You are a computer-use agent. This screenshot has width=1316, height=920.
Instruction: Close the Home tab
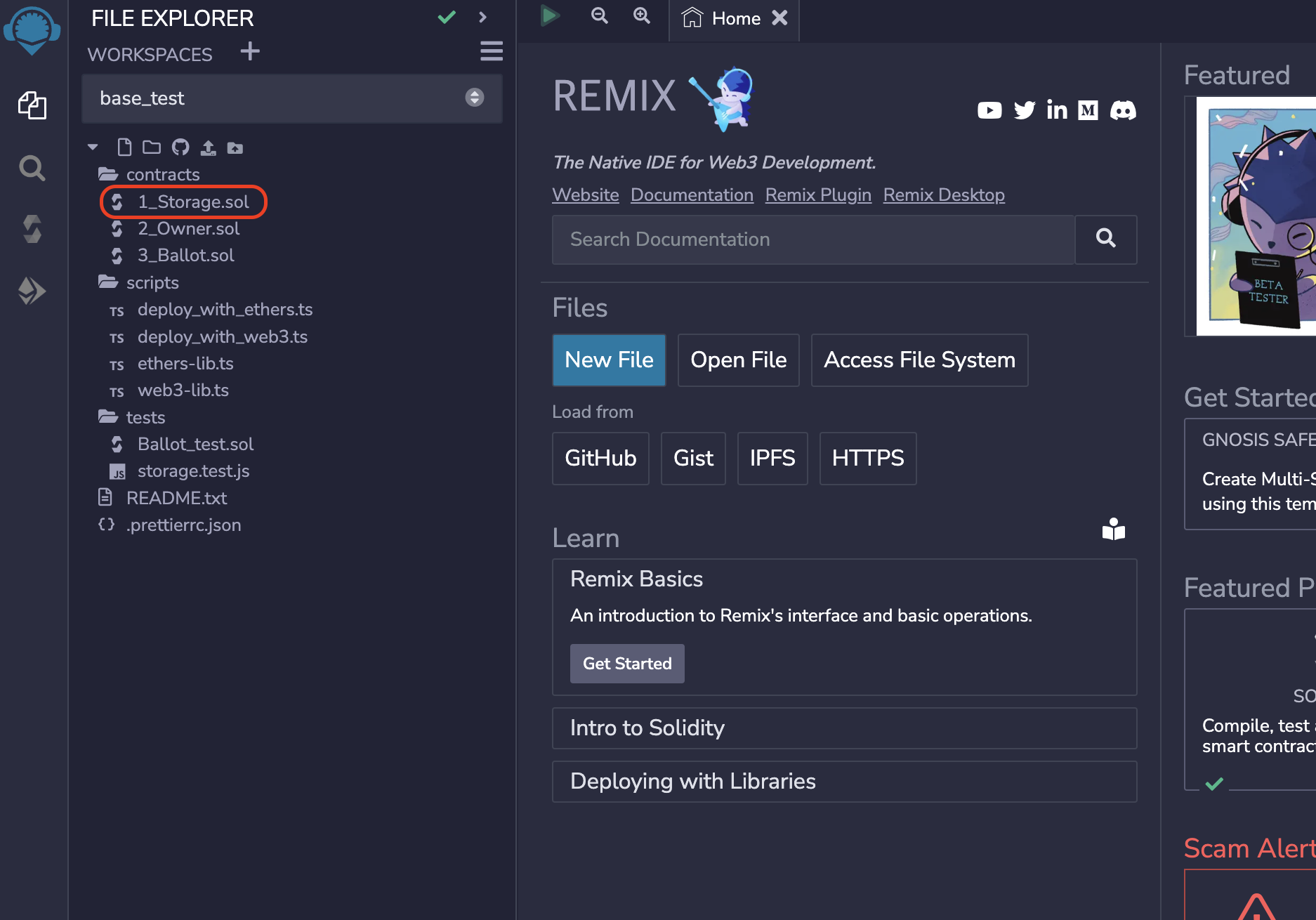pyautogui.click(x=779, y=18)
